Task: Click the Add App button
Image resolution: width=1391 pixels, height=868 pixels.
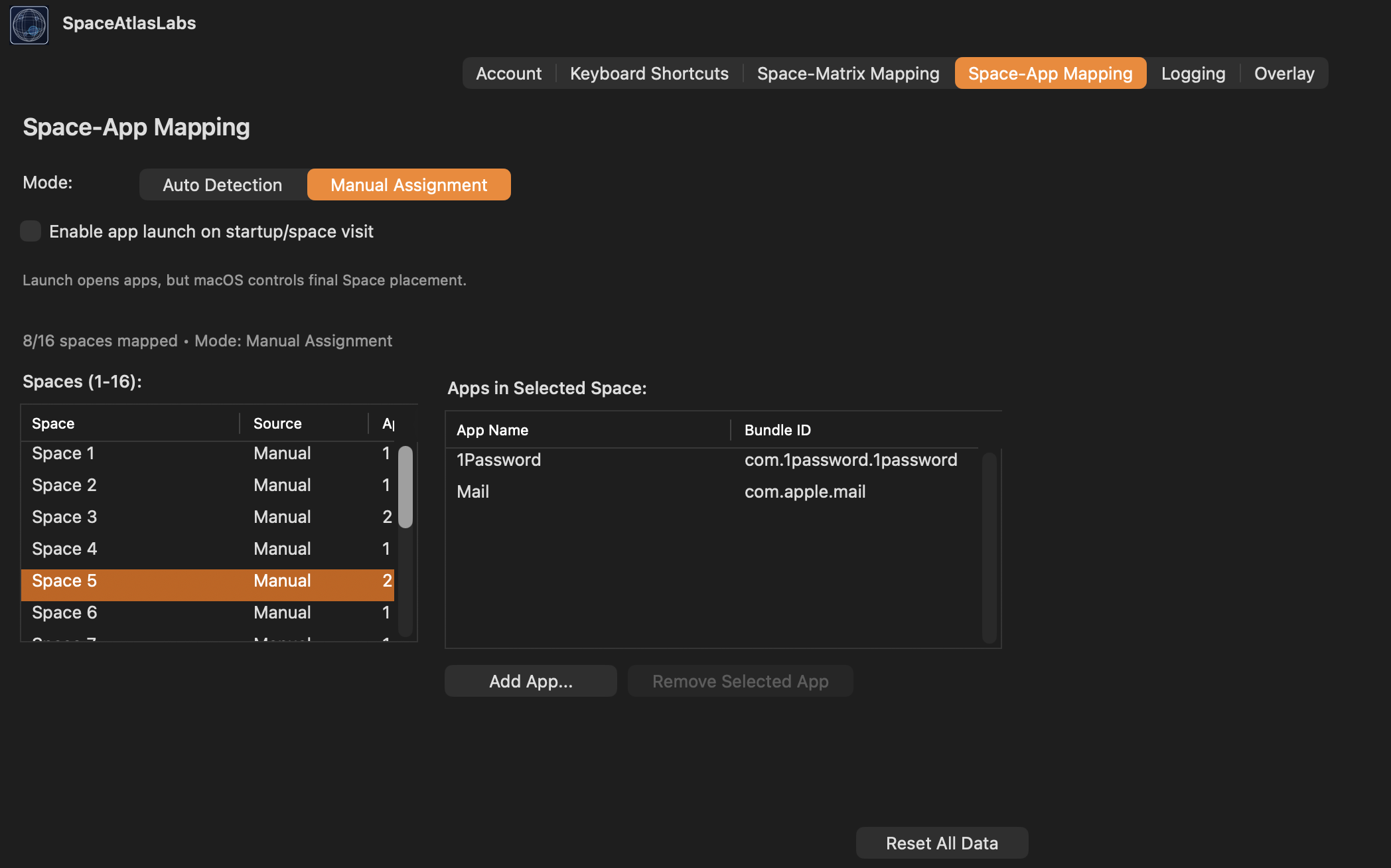Action: [530, 680]
